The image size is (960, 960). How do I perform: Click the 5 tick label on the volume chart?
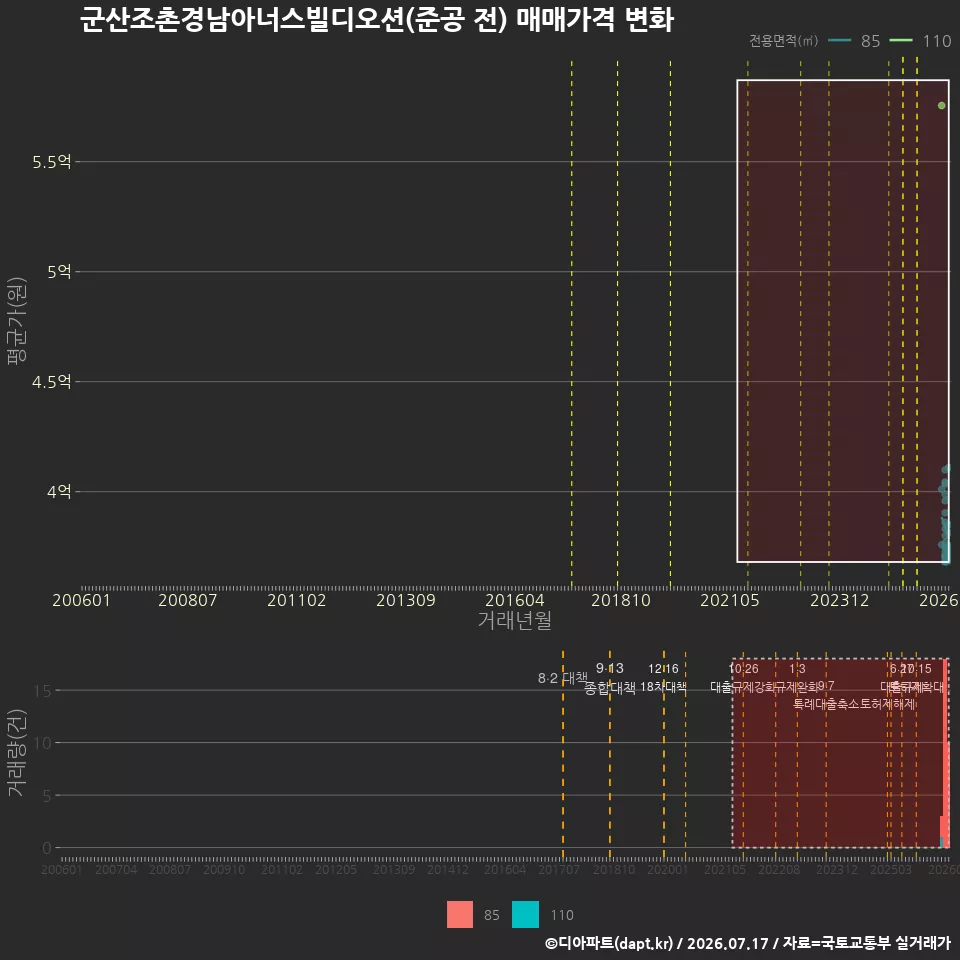point(47,796)
